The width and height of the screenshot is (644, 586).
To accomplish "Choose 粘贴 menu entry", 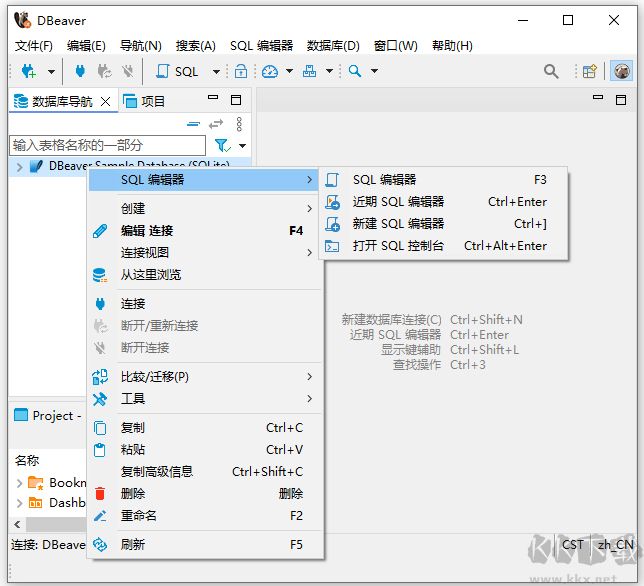I will point(203,450).
